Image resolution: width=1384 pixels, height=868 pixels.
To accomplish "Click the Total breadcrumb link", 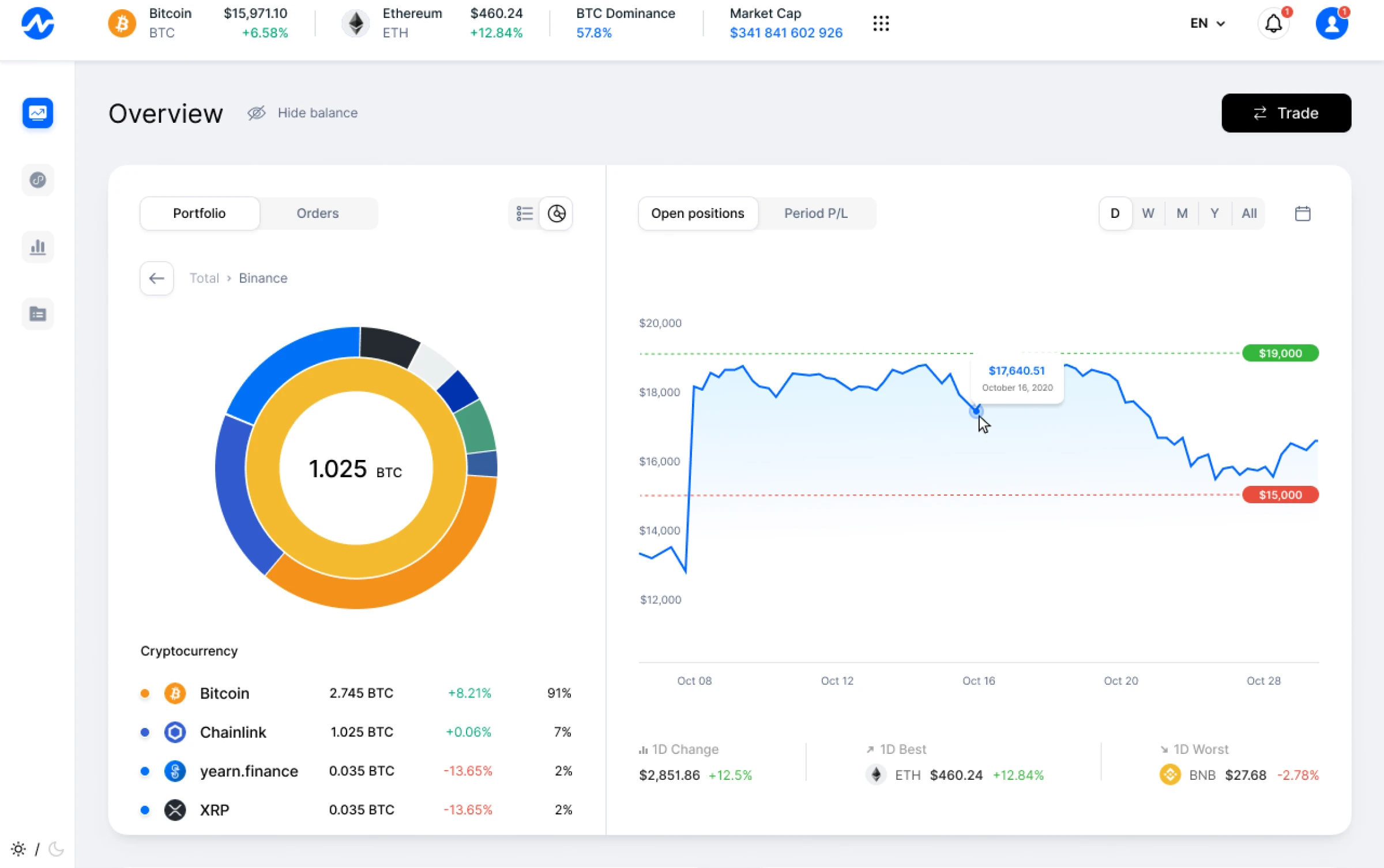I will coord(204,278).
